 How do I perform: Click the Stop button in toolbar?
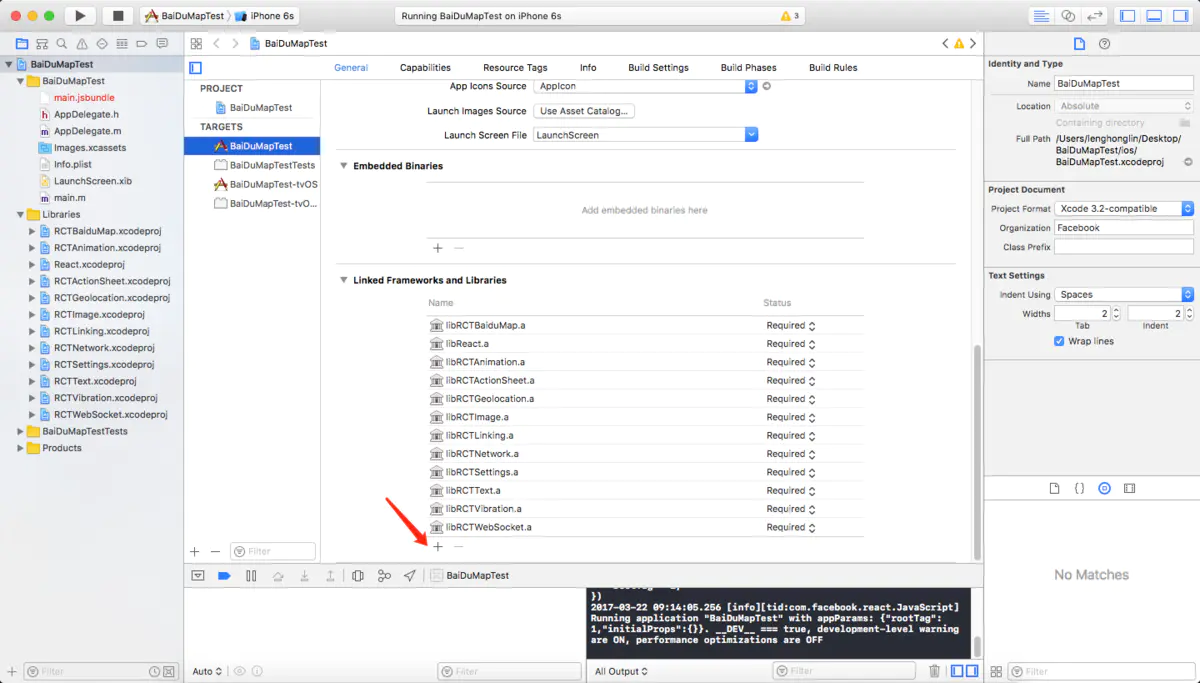[x=117, y=16]
